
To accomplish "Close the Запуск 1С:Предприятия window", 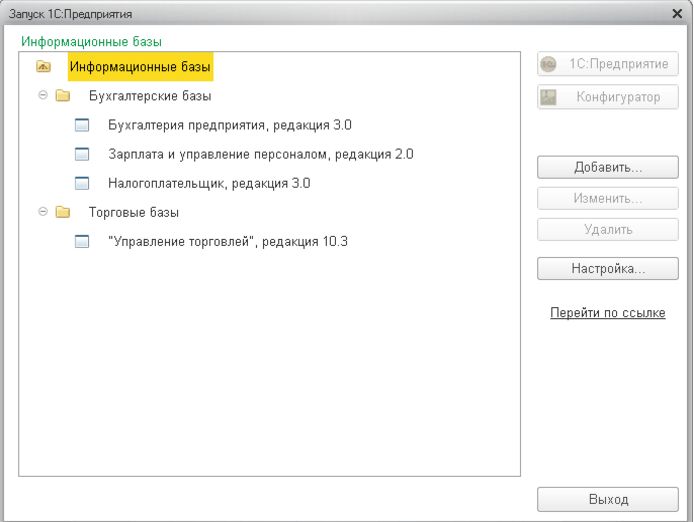I will click(677, 14).
